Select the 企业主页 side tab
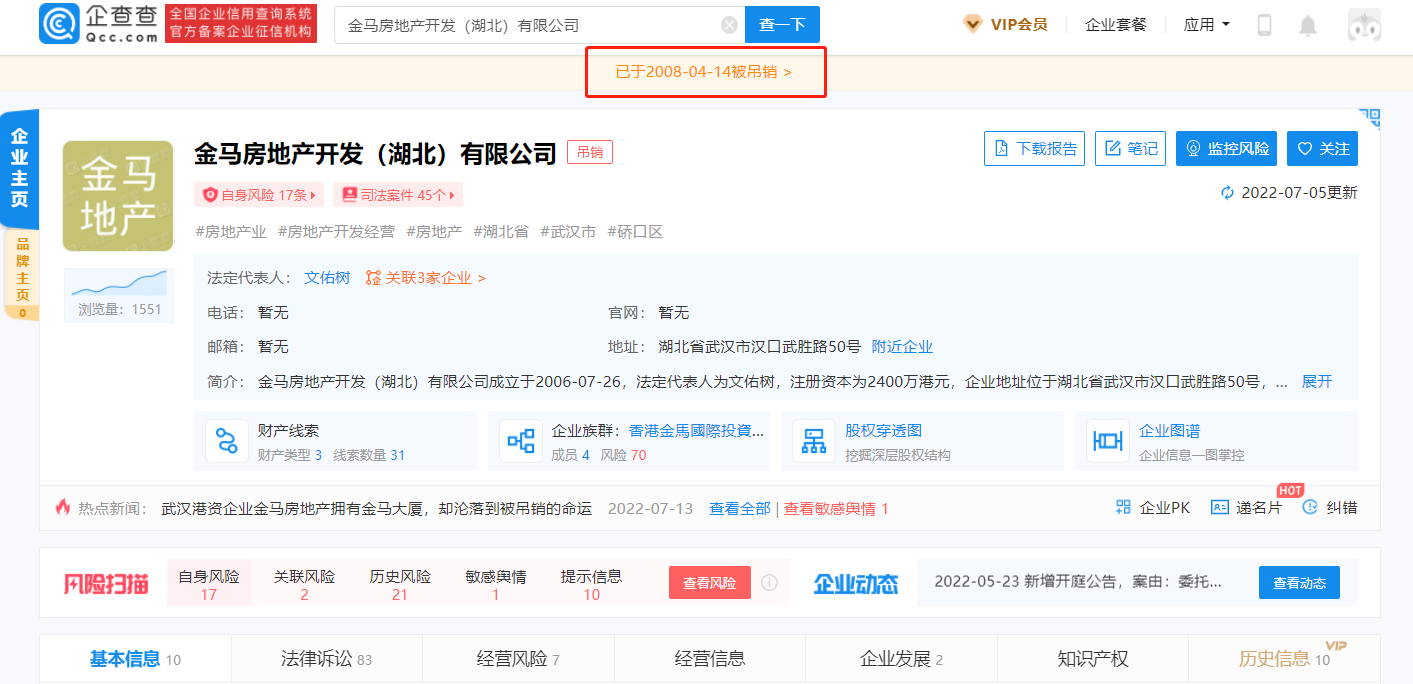This screenshot has height=684, width=1413. 20,168
